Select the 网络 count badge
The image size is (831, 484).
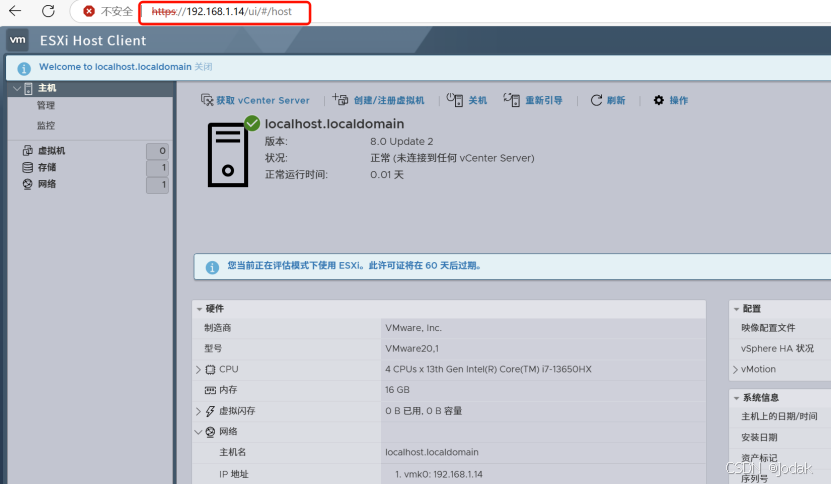click(157, 185)
